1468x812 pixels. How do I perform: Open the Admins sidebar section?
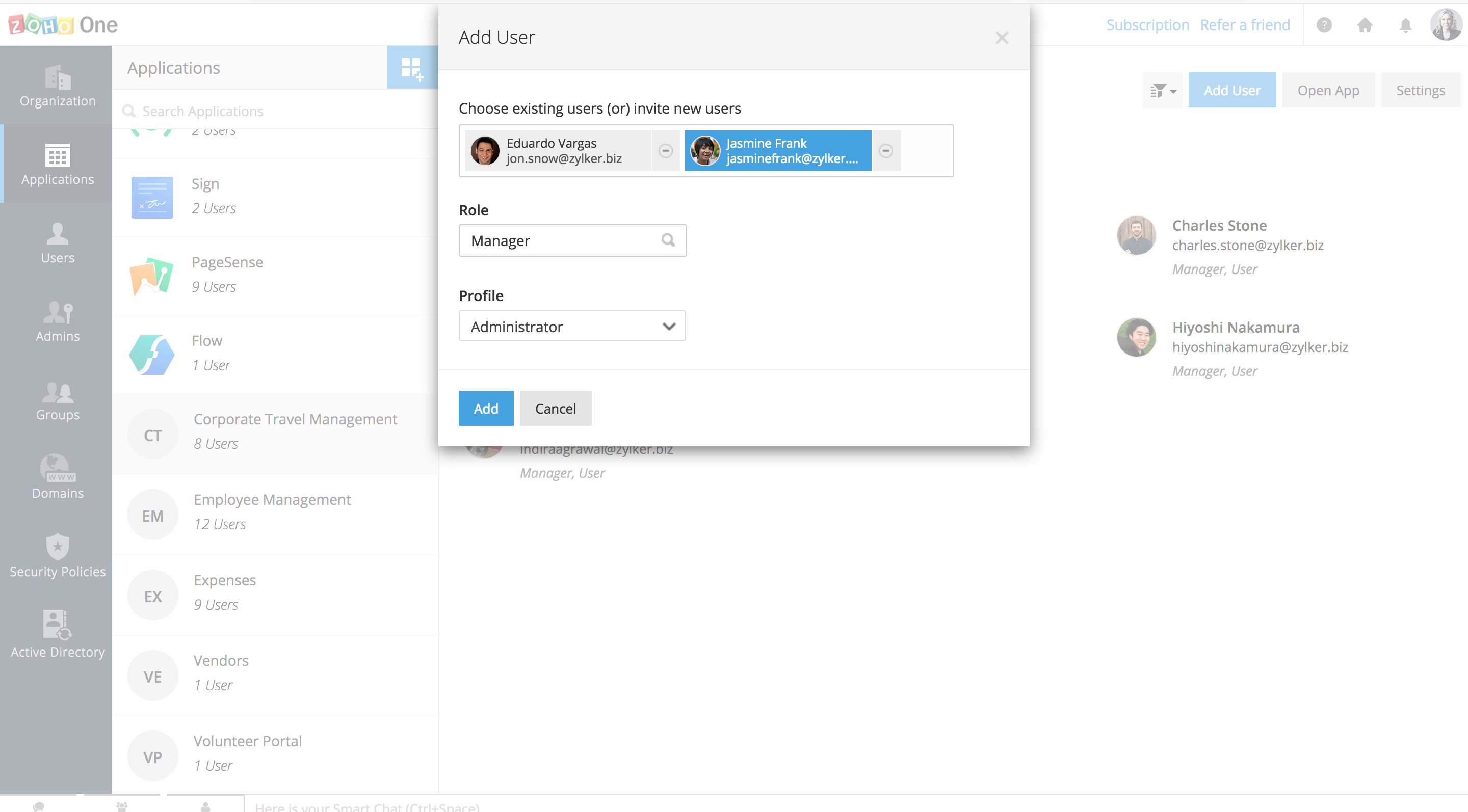pyautogui.click(x=57, y=321)
